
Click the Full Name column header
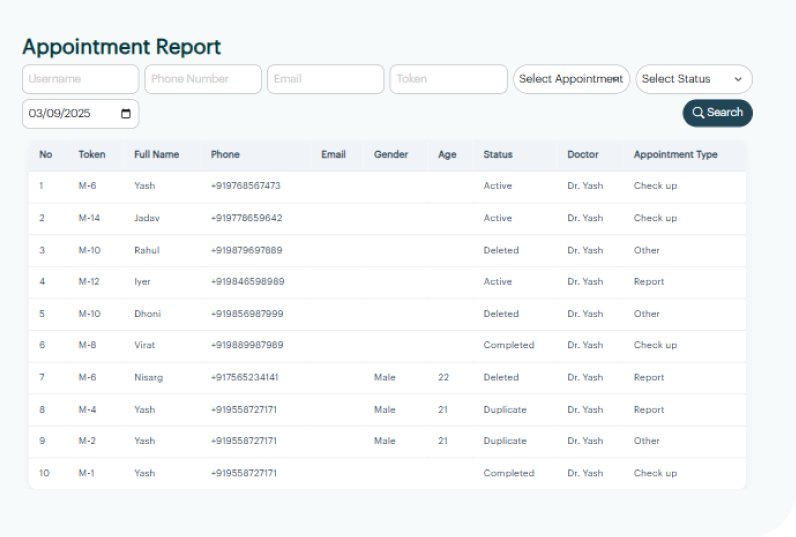pos(157,155)
